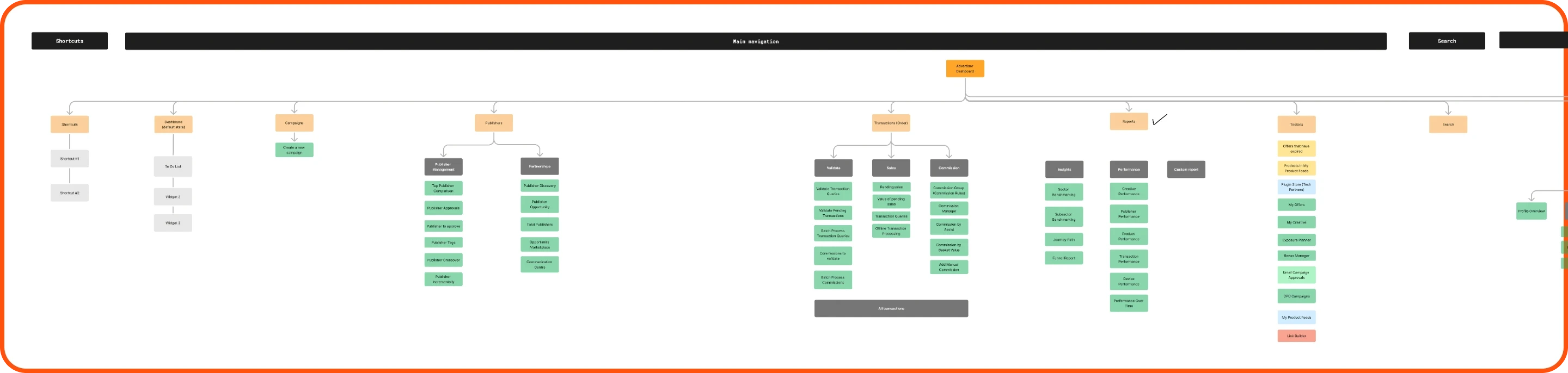Select the Profile Overview node
Image resolution: width=1568 pixels, height=373 pixels.
(1532, 212)
